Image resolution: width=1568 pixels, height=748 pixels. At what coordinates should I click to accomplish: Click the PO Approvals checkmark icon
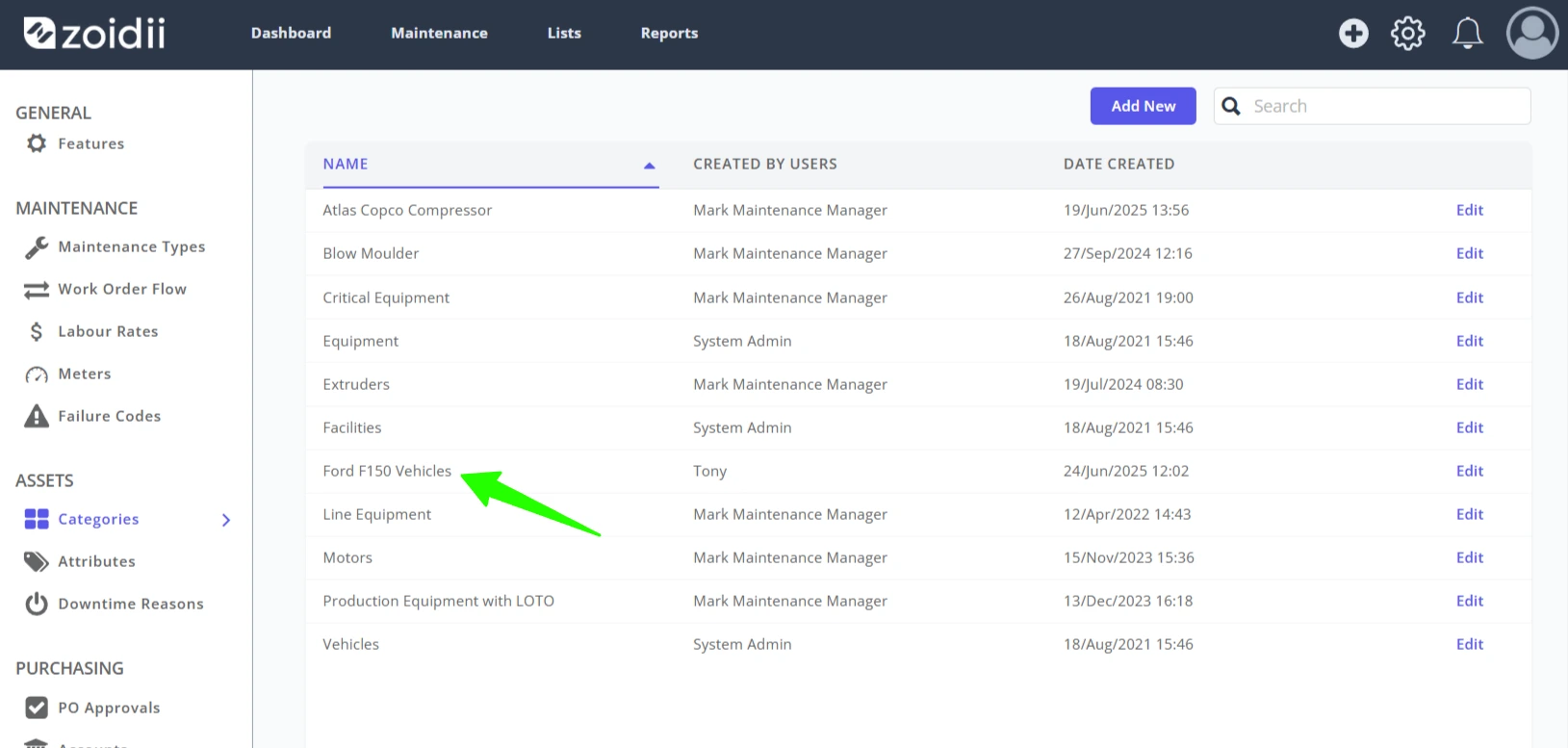pyautogui.click(x=37, y=708)
